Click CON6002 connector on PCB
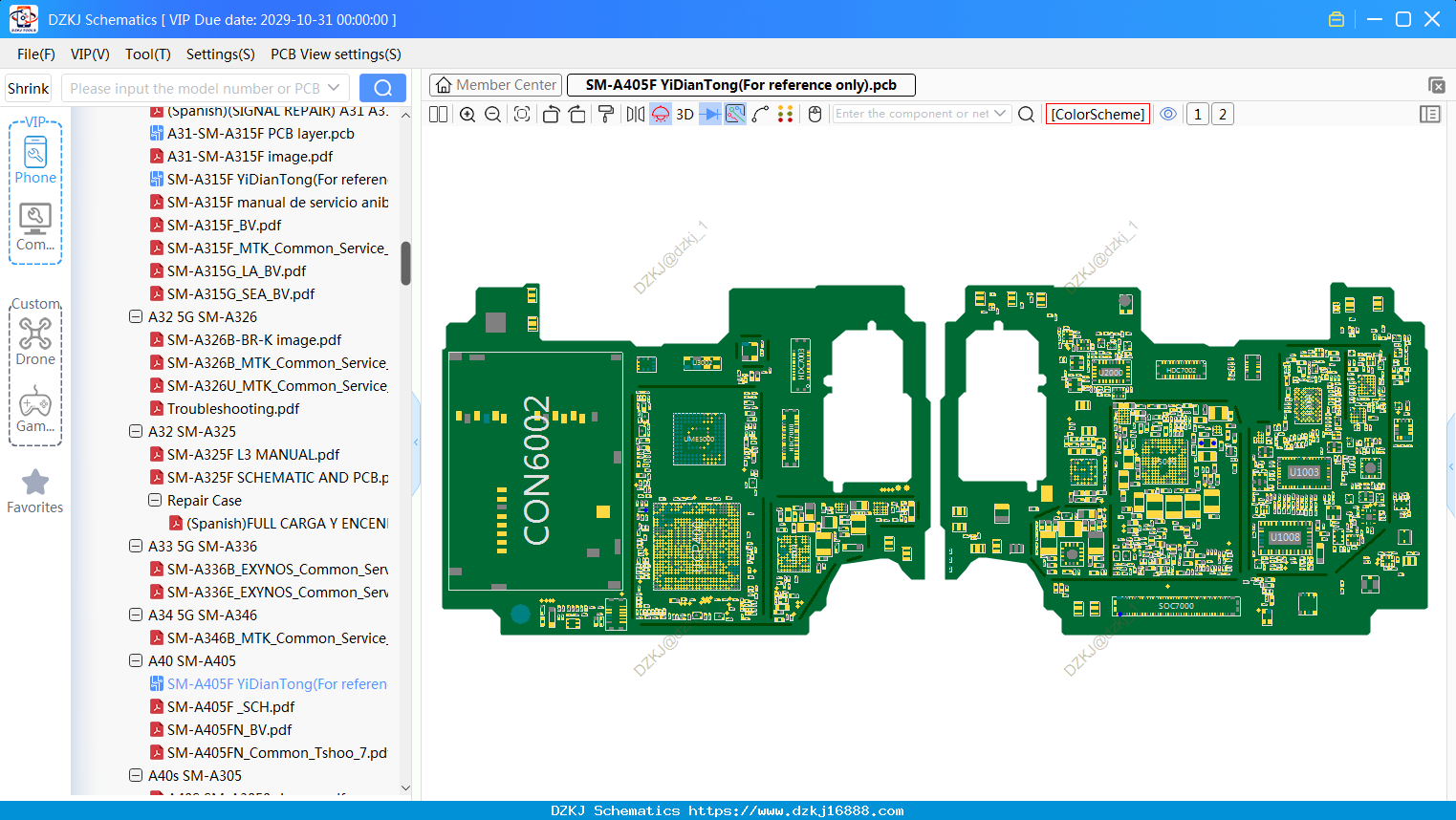The height and width of the screenshot is (820, 1456). point(536,470)
